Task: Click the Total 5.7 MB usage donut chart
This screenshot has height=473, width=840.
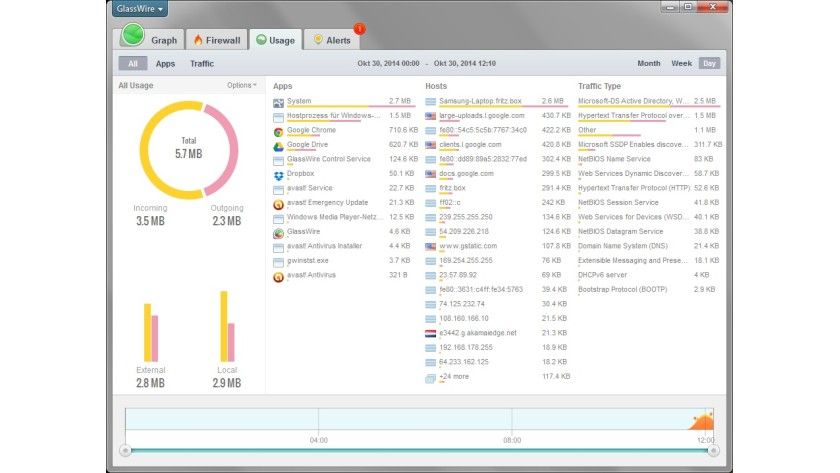Action: [x=189, y=150]
